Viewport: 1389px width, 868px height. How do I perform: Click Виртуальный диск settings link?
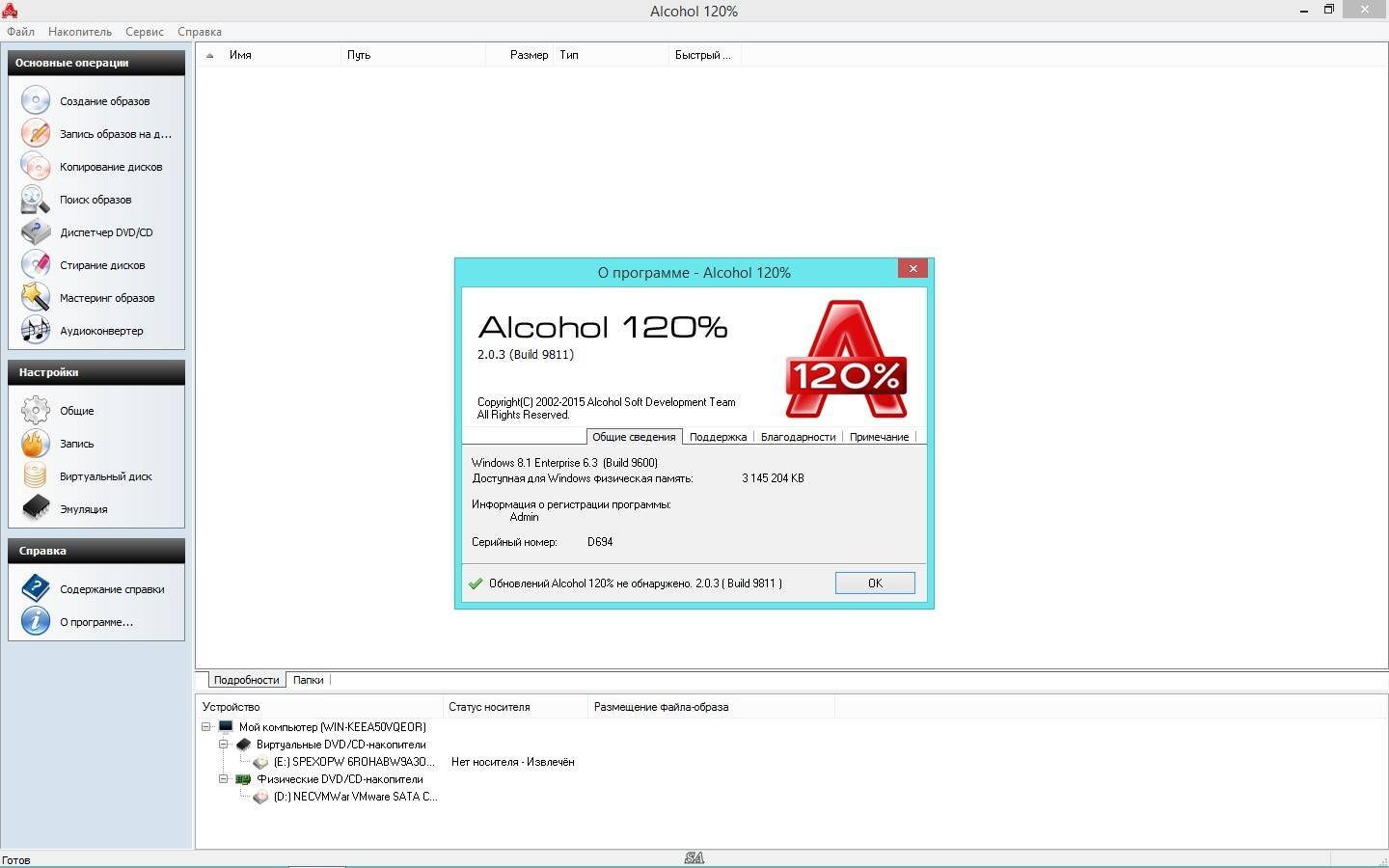(106, 476)
